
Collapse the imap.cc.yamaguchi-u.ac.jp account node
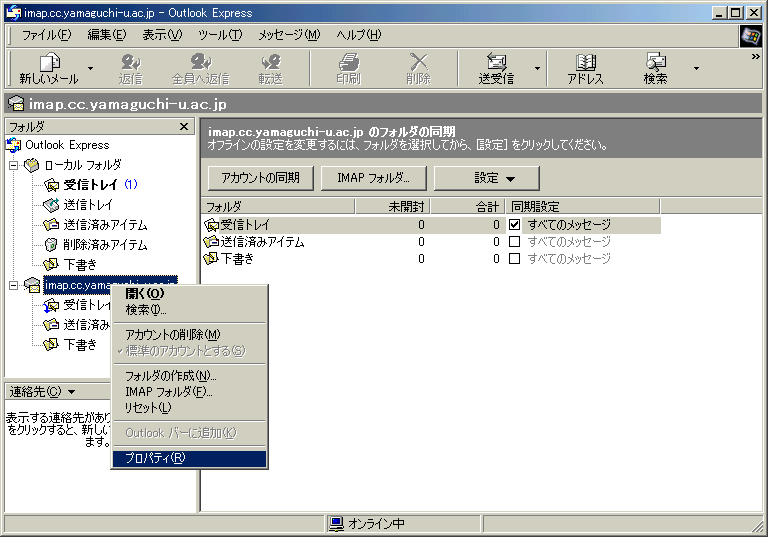click(14, 285)
